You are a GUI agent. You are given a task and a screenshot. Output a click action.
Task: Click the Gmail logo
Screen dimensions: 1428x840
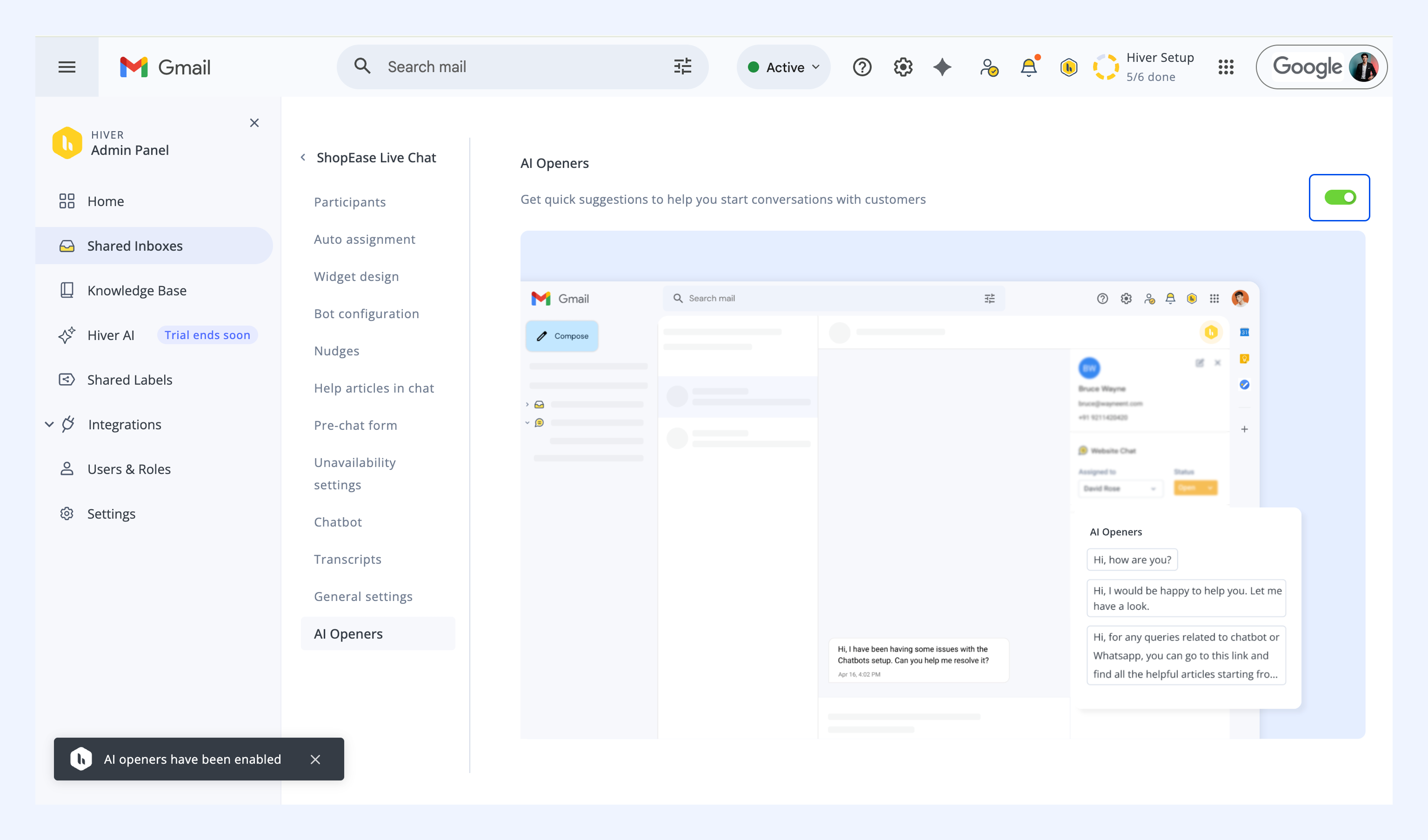click(x=165, y=67)
